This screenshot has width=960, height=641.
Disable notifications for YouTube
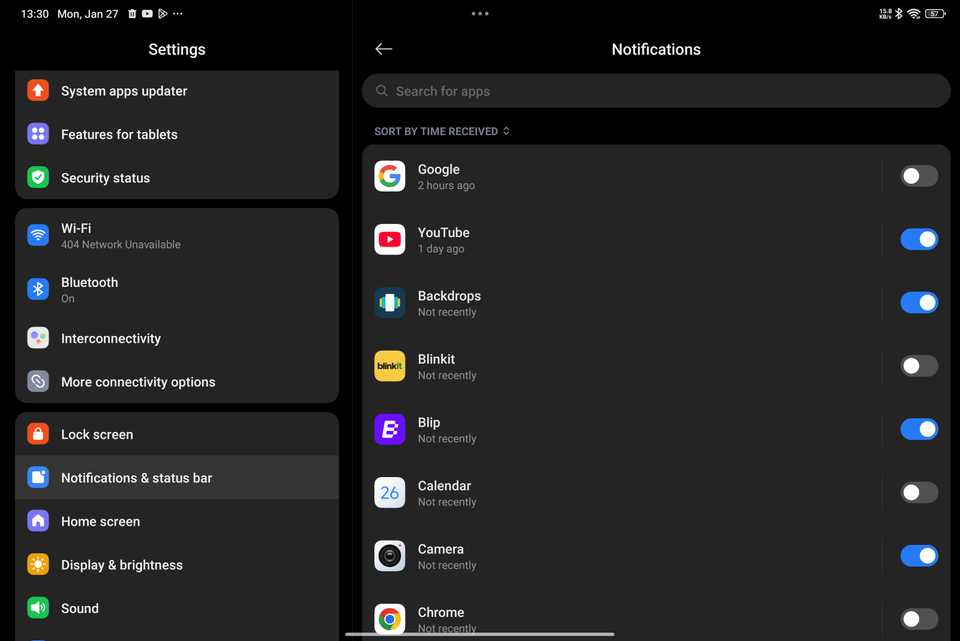(x=918, y=239)
